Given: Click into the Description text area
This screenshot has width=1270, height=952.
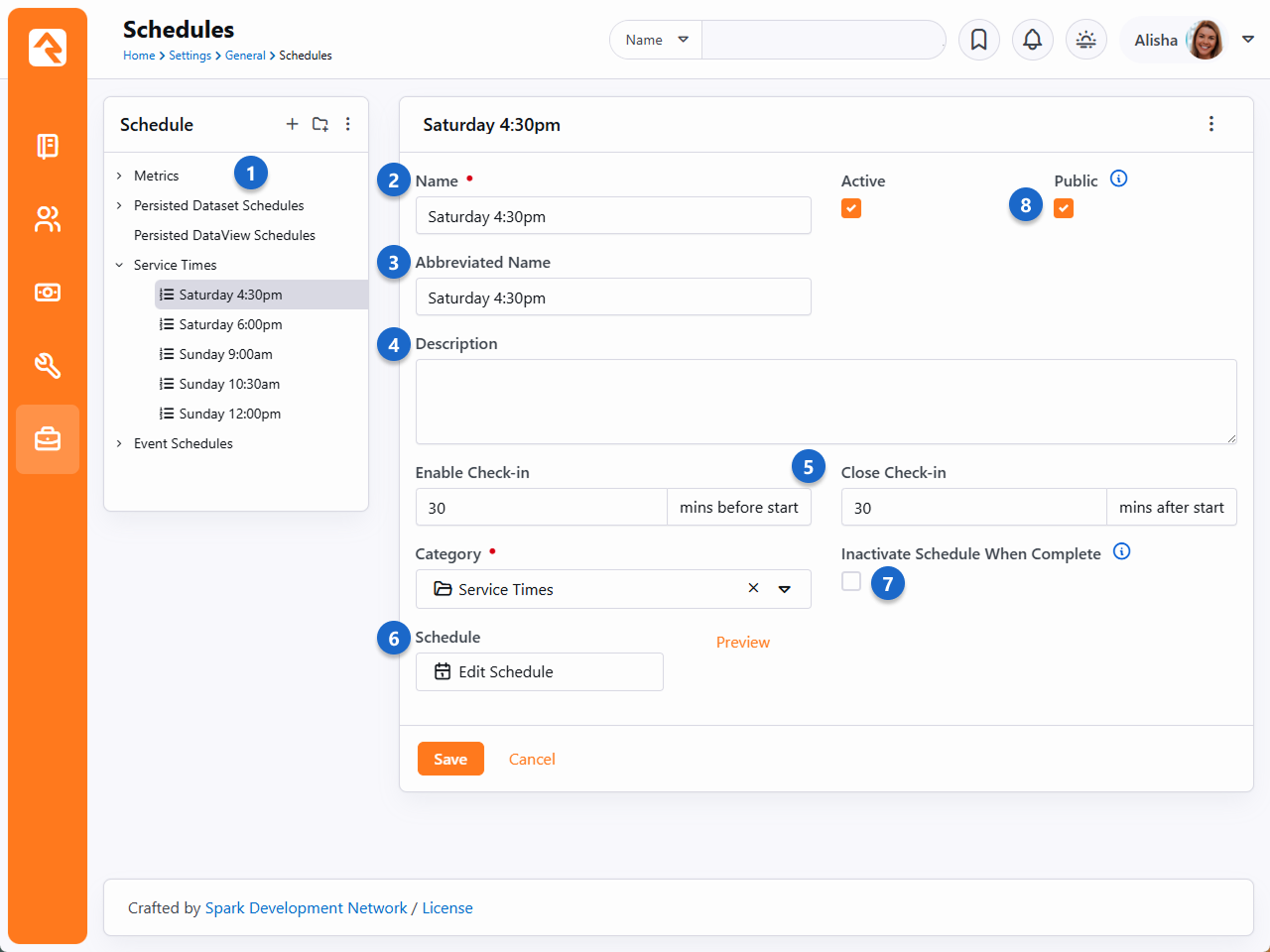Looking at the screenshot, I should (825, 402).
